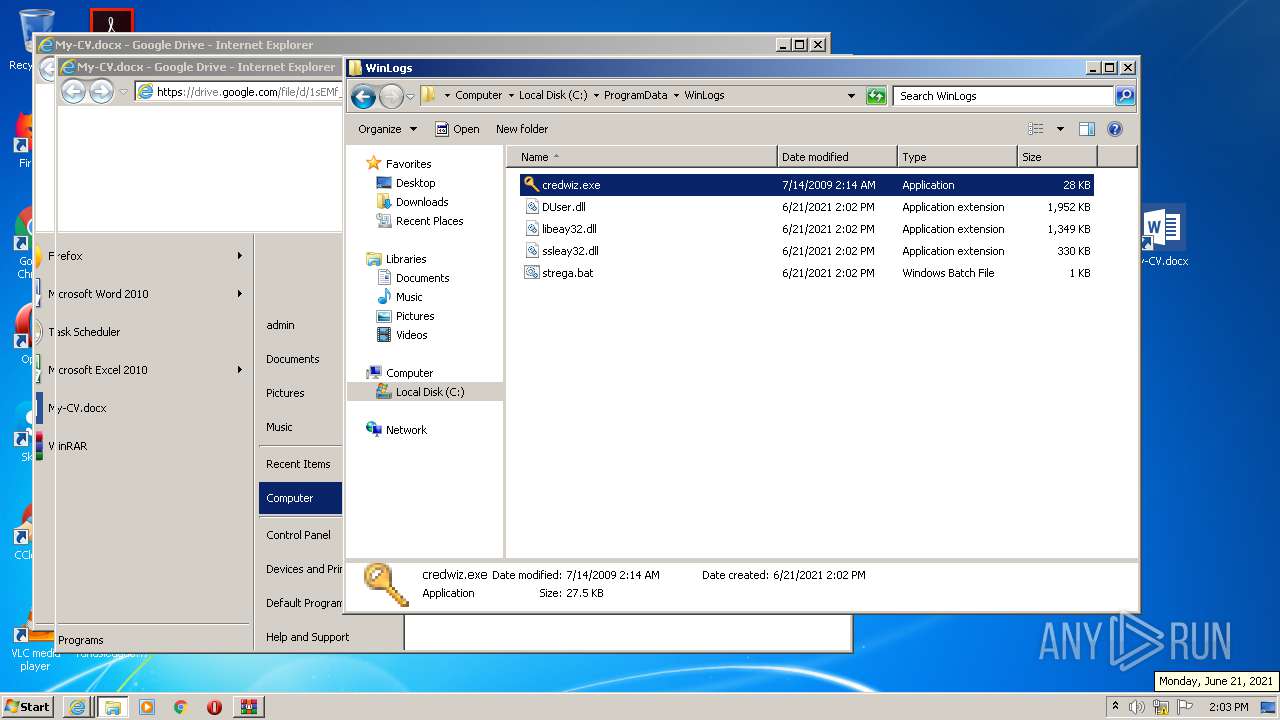The image size is (1280, 720).
Task: Click the search magnifier icon in WinLogs
Action: [1125, 96]
